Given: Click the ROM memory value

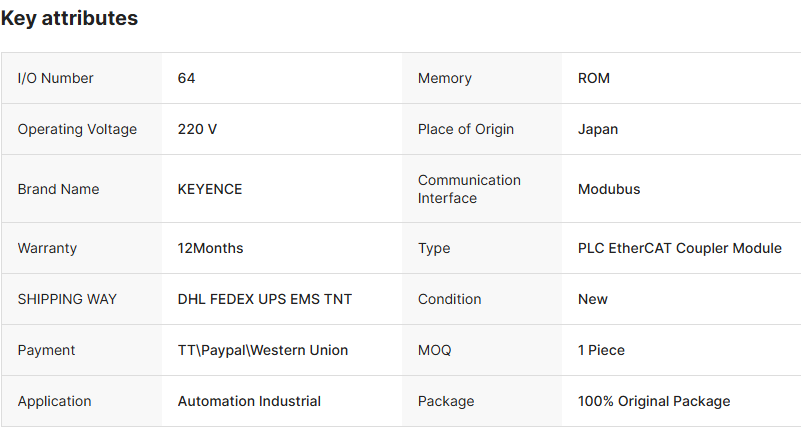Looking at the screenshot, I should tap(594, 78).
